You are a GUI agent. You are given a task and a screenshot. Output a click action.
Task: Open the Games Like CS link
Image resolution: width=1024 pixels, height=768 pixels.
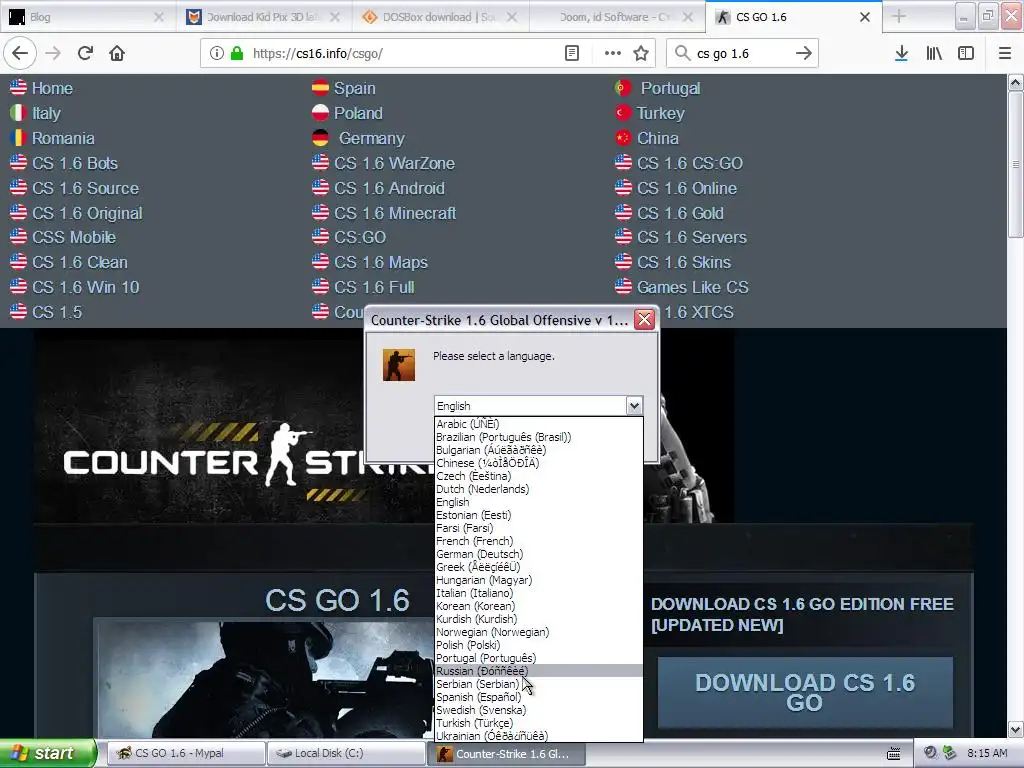click(693, 287)
